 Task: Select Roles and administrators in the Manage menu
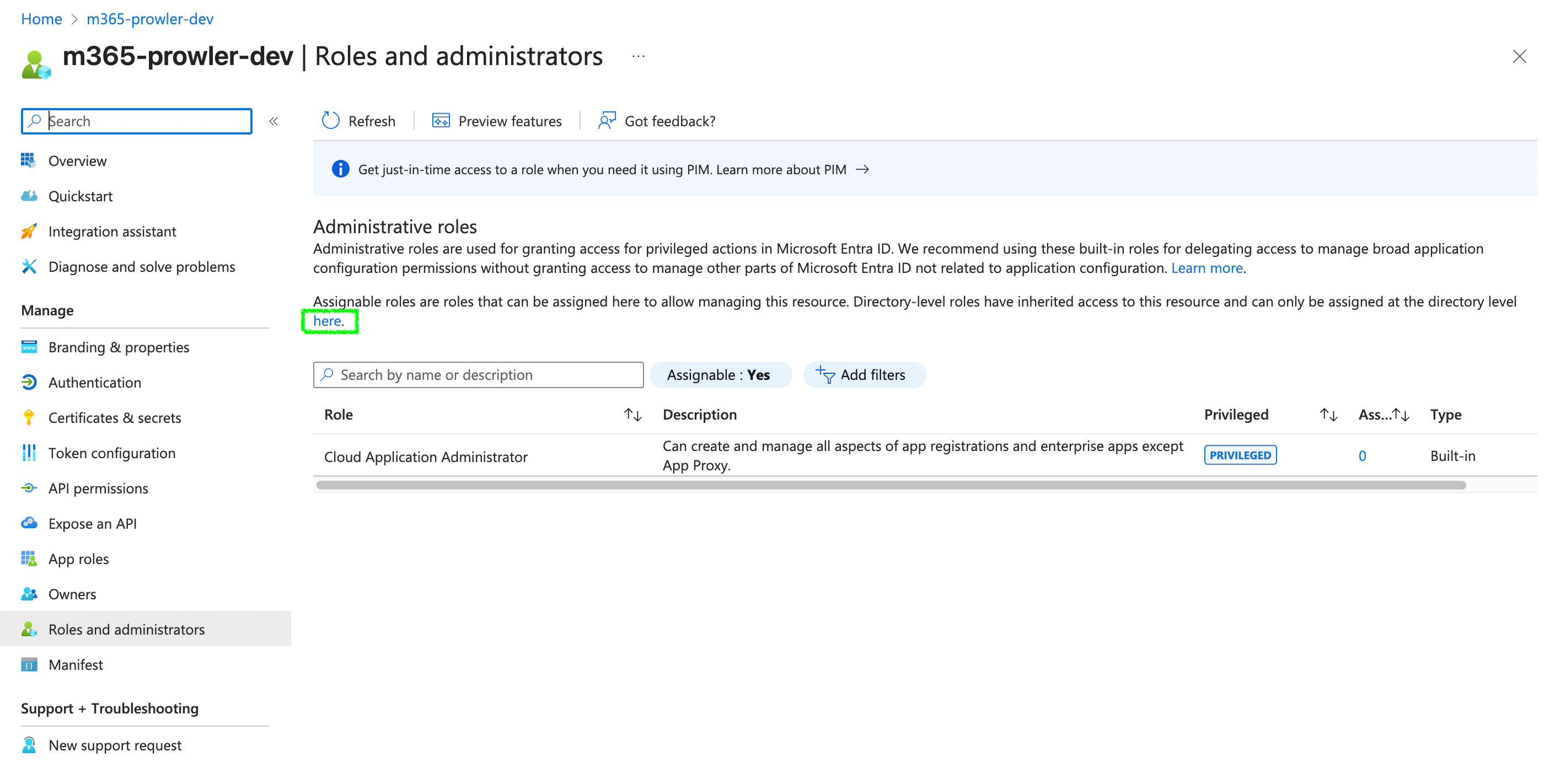(126, 629)
